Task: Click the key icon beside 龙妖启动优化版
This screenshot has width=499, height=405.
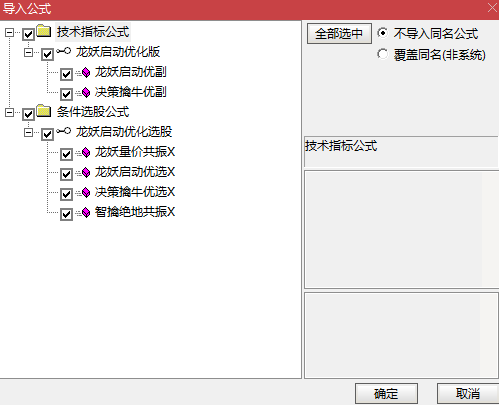Action: [x=63, y=51]
